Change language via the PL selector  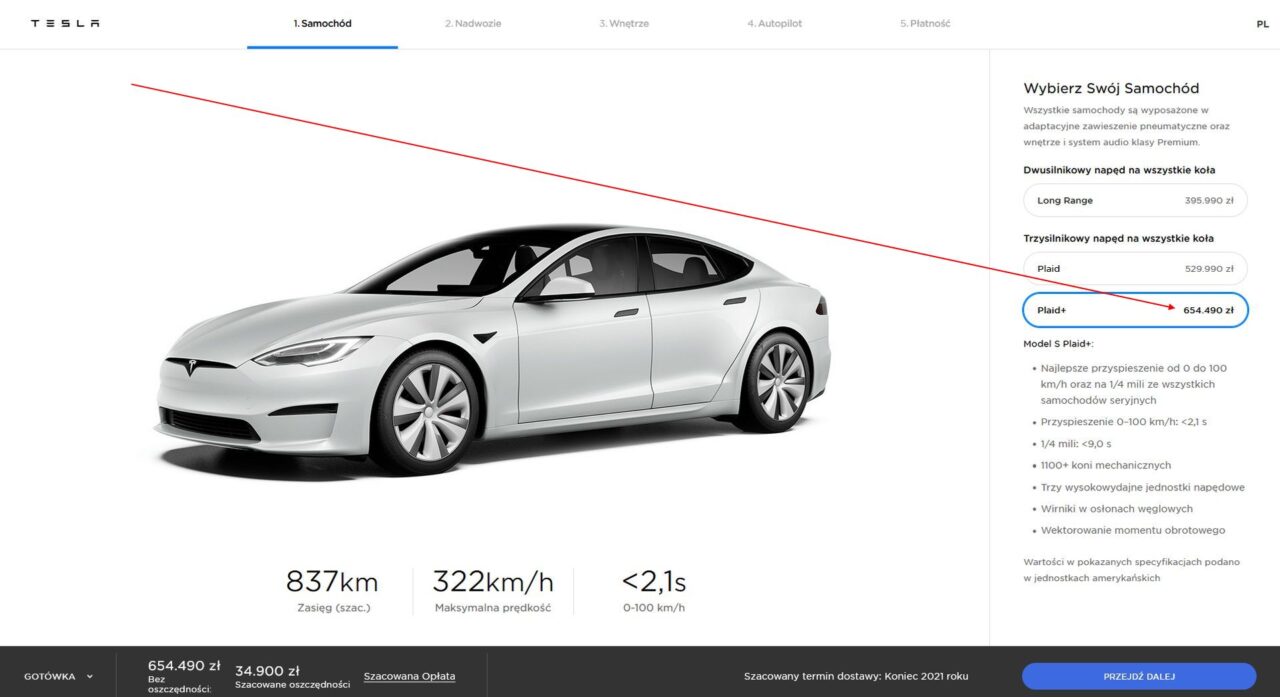[1262, 24]
